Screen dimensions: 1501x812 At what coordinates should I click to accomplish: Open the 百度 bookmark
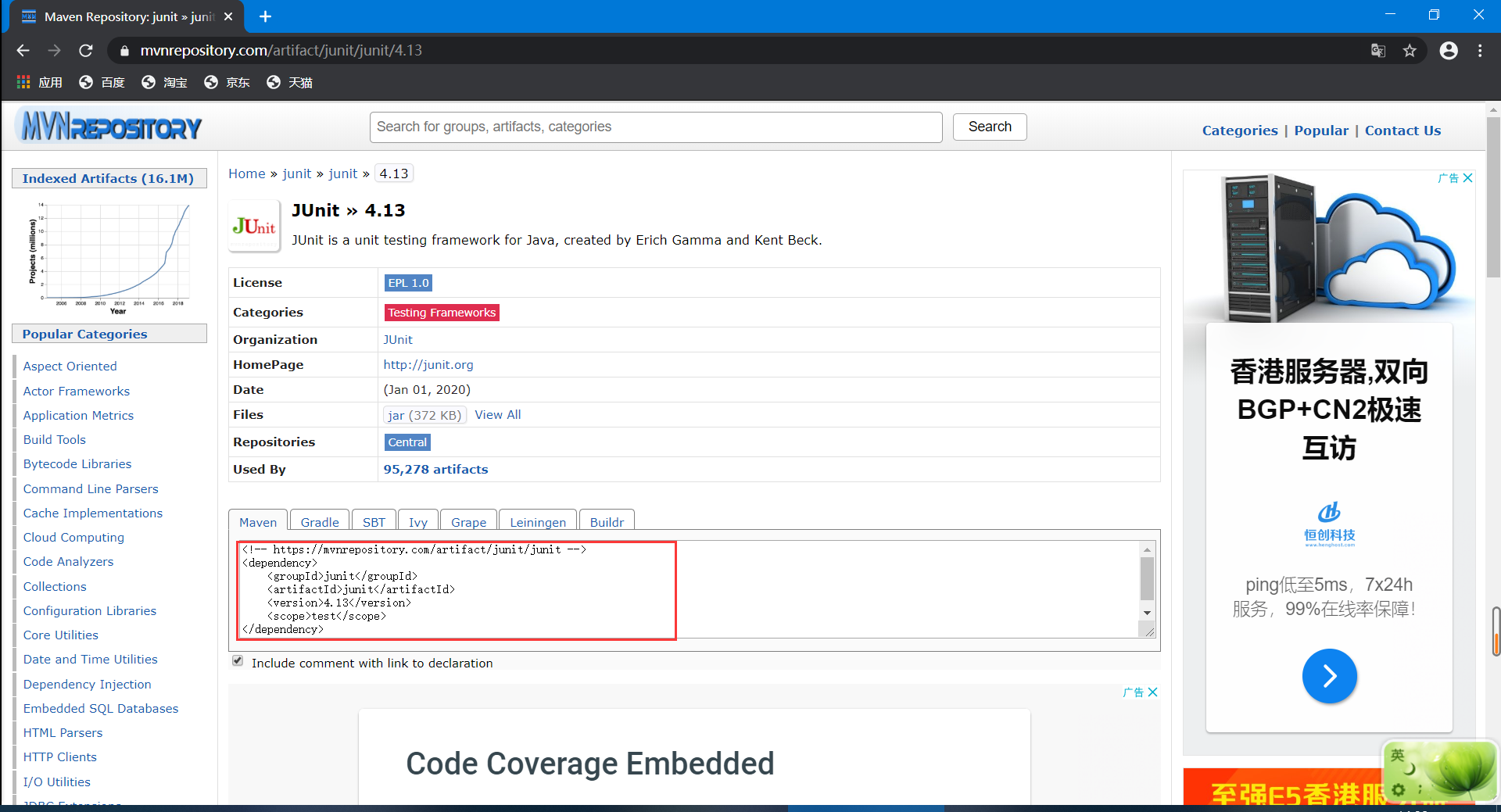pyautogui.click(x=102, y=82)
